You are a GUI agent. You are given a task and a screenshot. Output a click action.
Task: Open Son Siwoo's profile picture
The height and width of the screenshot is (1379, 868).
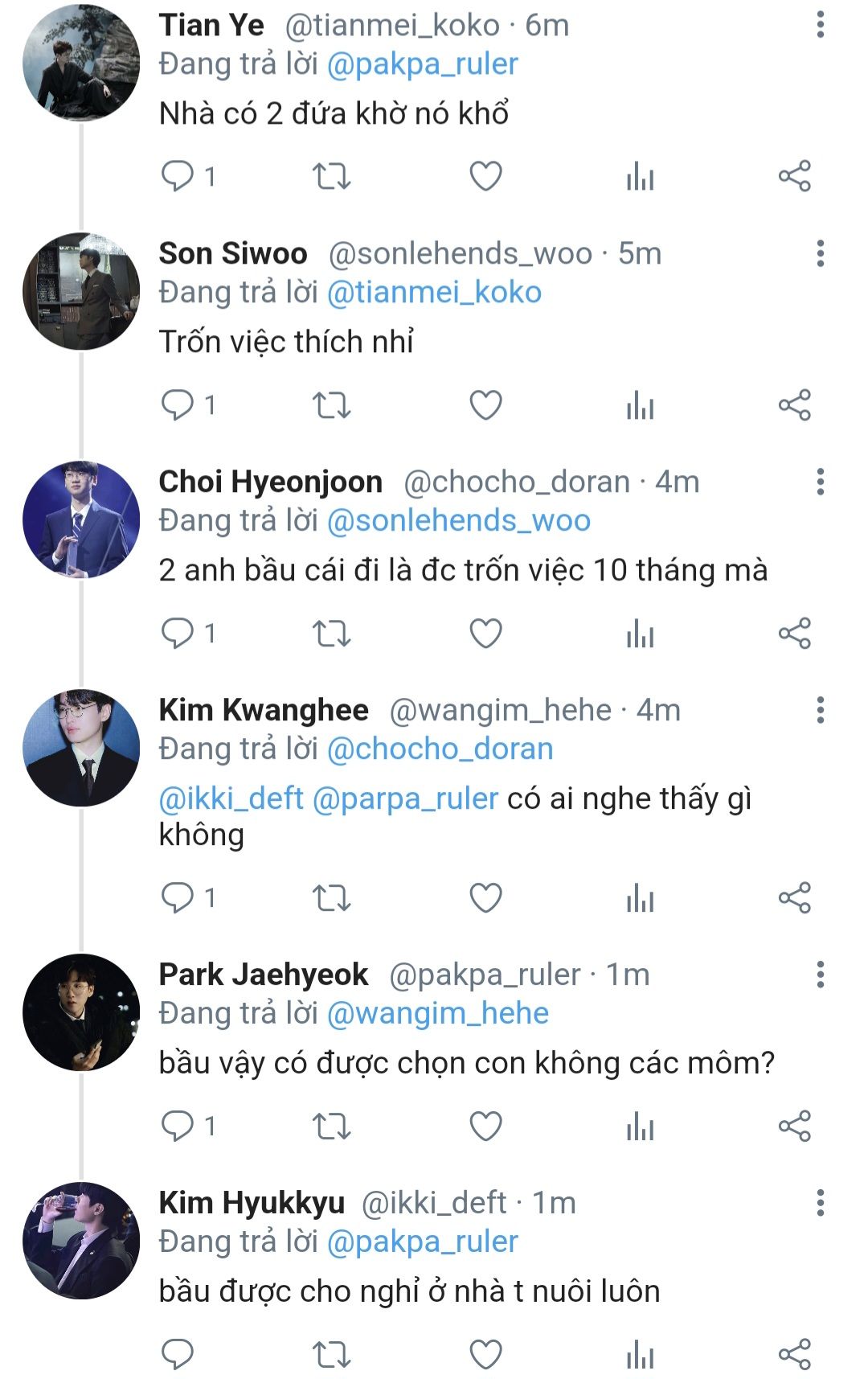coord(81,291)
